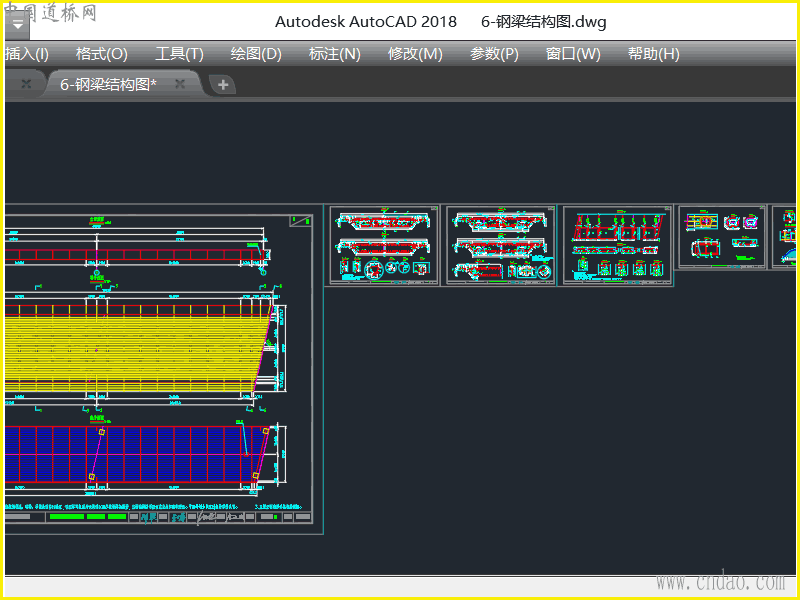Open the 帮助(H) help menu
Screen dimensions: 800x600
tap(653, 54)
